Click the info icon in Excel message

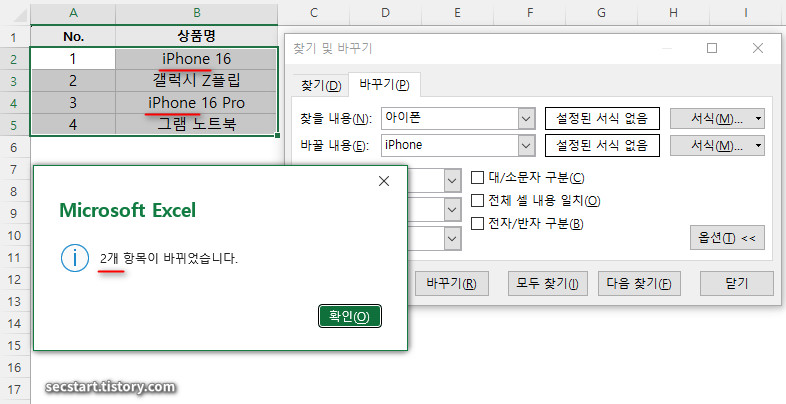click(x=74, y=259)
